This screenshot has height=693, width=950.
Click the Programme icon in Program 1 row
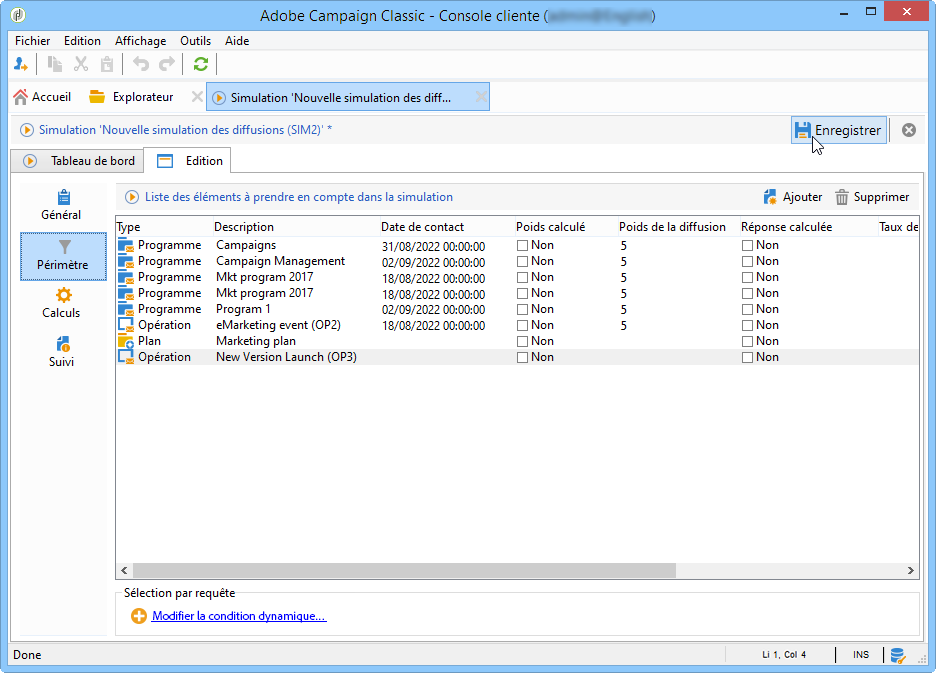pos(125,309)
